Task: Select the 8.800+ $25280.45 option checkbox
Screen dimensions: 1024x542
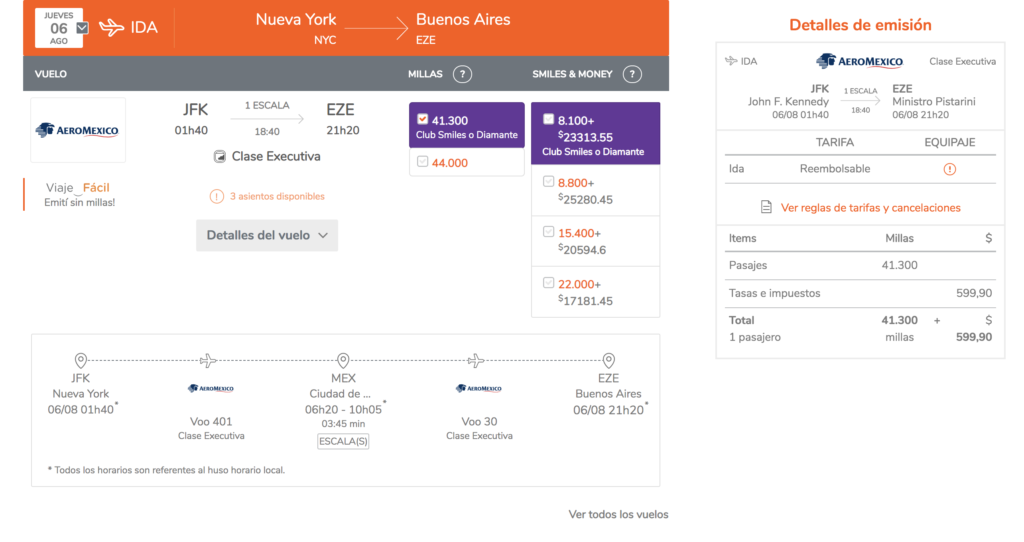Action: tap(549, 182)
